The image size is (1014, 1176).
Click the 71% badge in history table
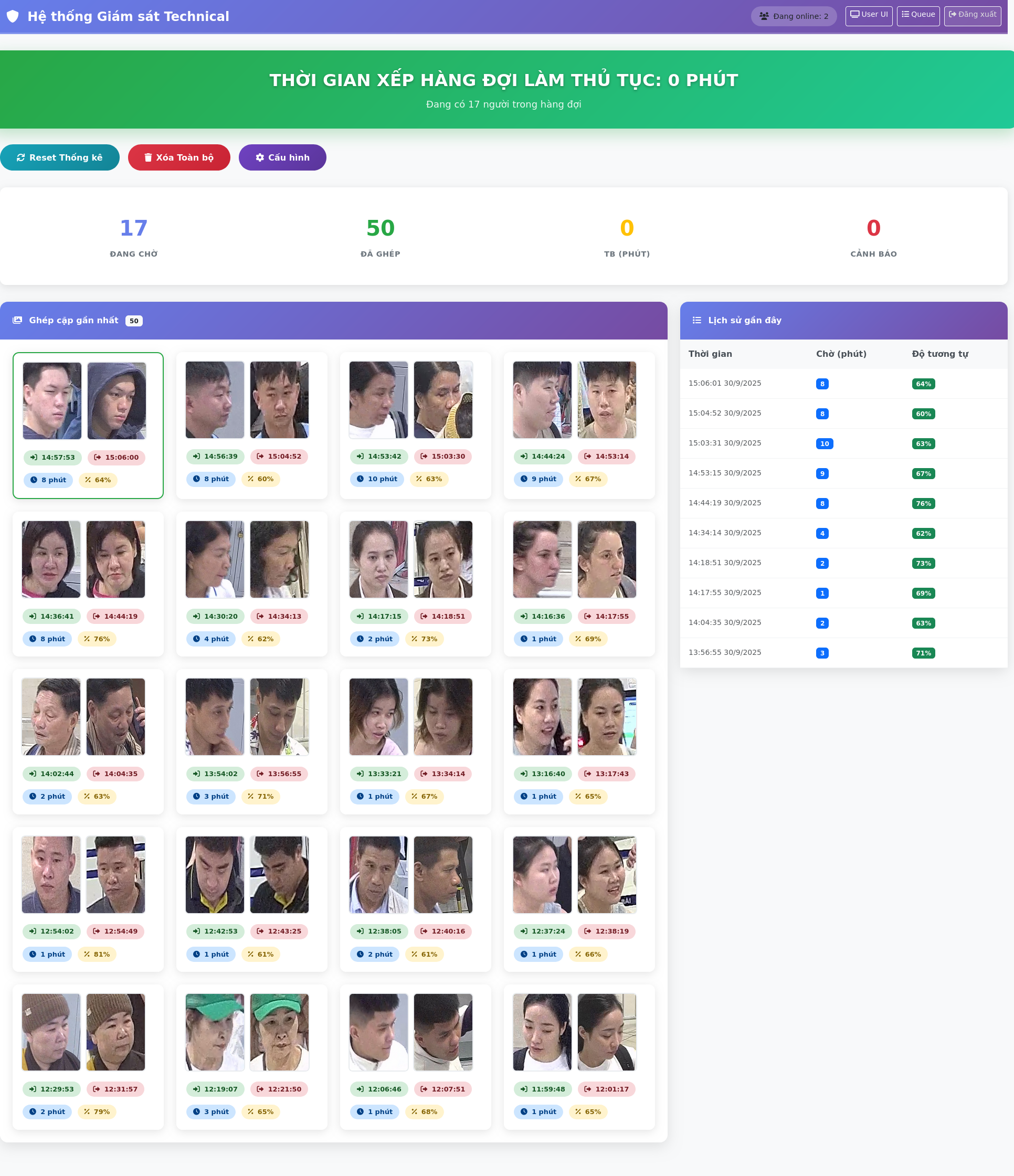(923, 653)
